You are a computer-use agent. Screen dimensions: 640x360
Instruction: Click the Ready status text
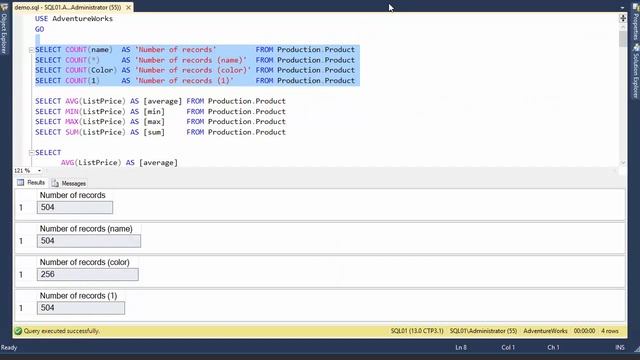click(x=9, y=348)
